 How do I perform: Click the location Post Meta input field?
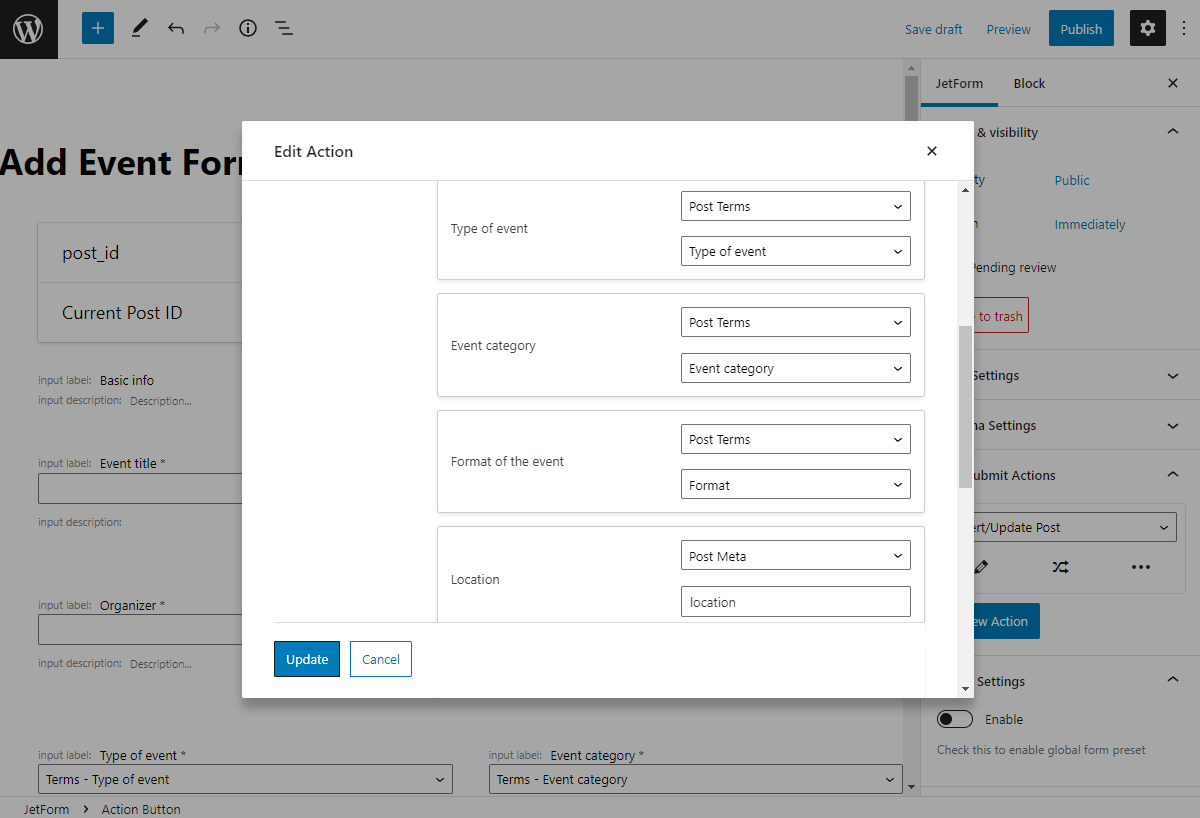(795, 601)
